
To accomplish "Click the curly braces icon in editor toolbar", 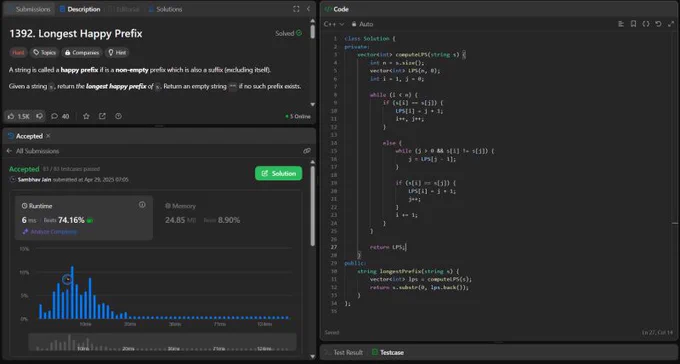I will pos(646,24).
